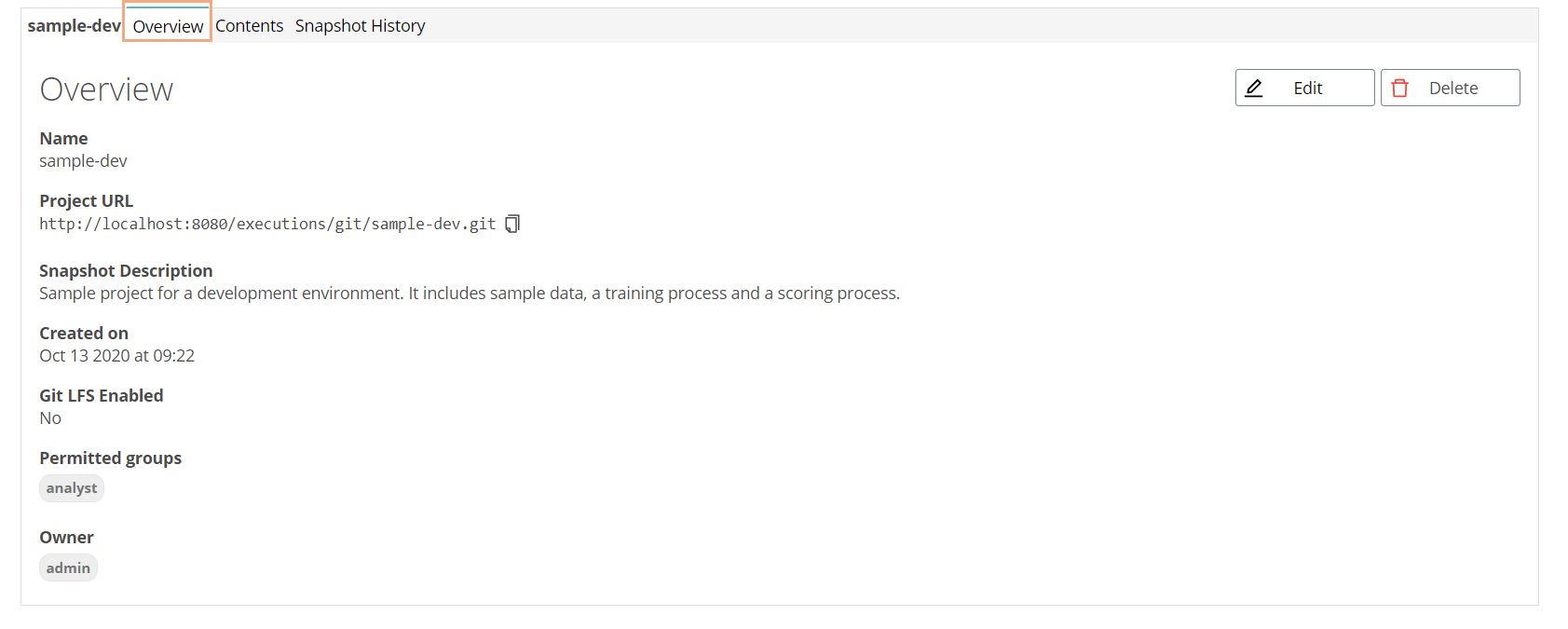Click the Project URL field label

point(86,201)
